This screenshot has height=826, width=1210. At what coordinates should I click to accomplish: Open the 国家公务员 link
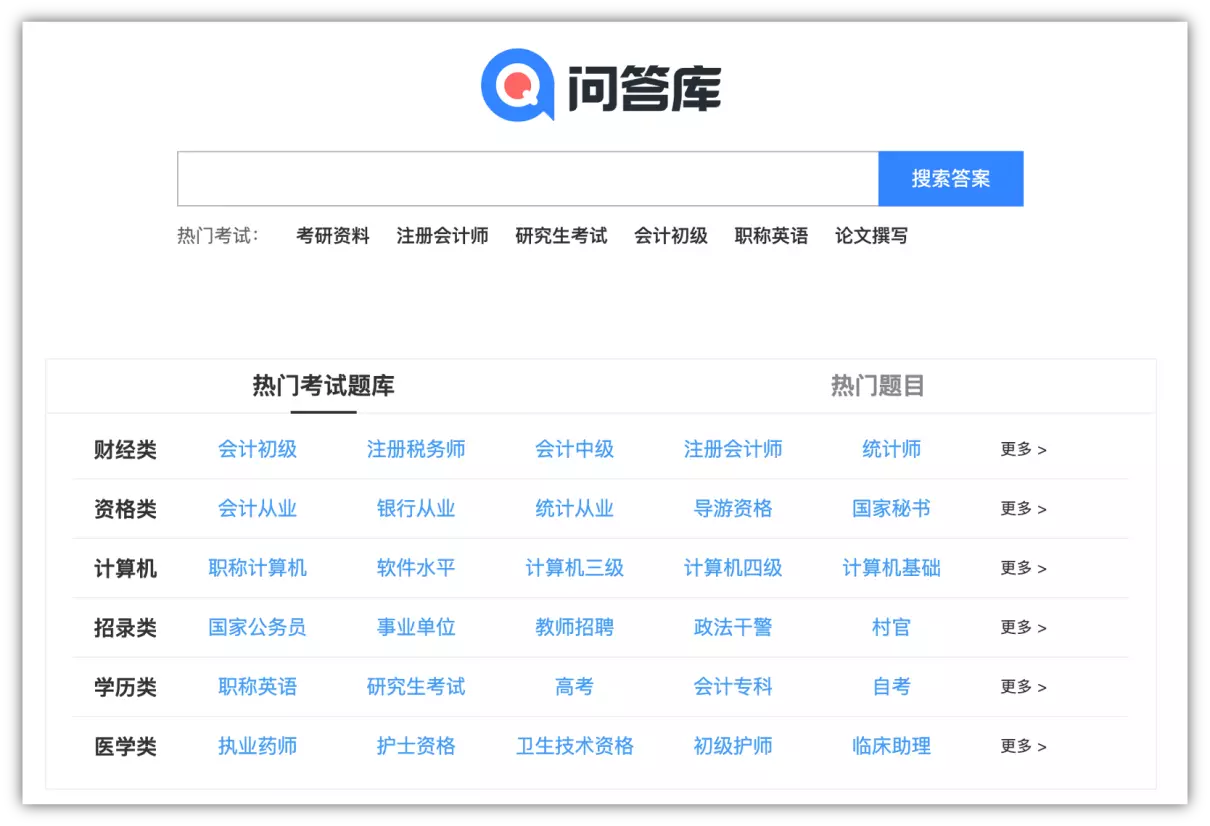pos(258,627)
